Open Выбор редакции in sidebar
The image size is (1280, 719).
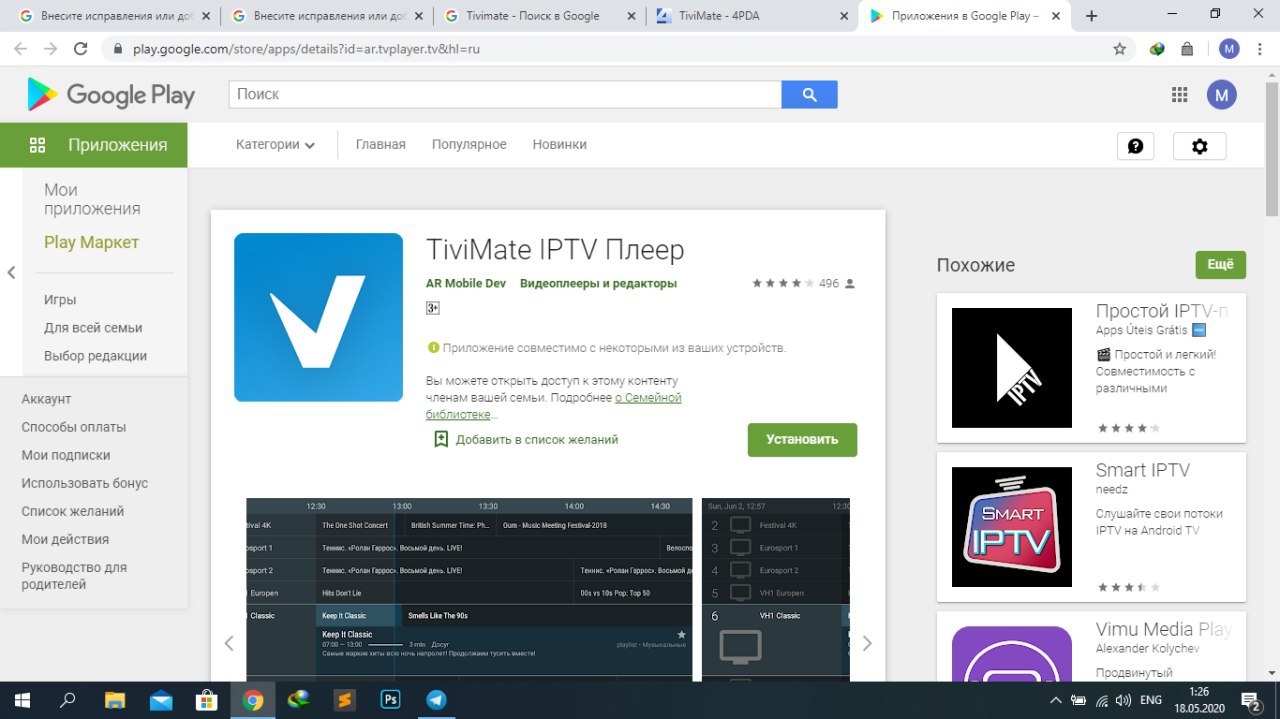pos(95,356)
